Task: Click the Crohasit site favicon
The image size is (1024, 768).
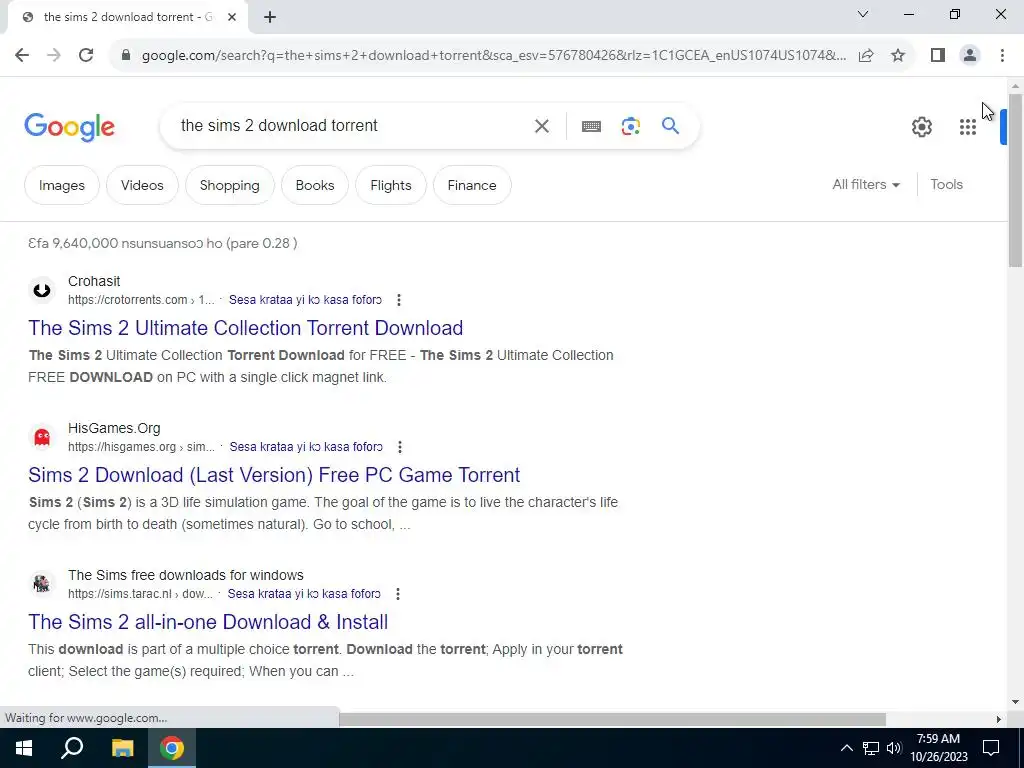Action: click(42, 290)
